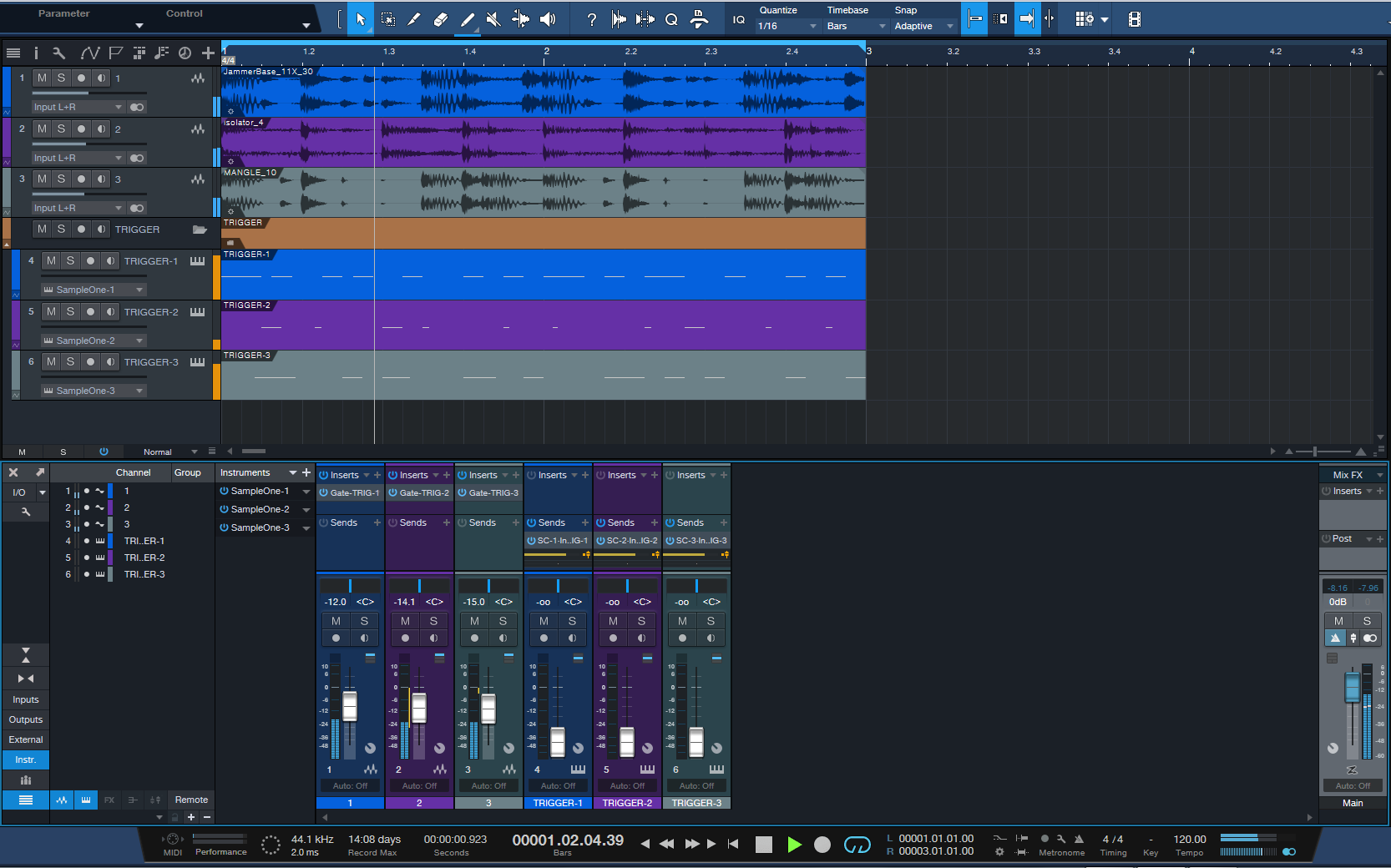Toggle power of Gate-TRIG-1 insert
The height and width of the screenshot is (868, 1391).
[323, 492]
